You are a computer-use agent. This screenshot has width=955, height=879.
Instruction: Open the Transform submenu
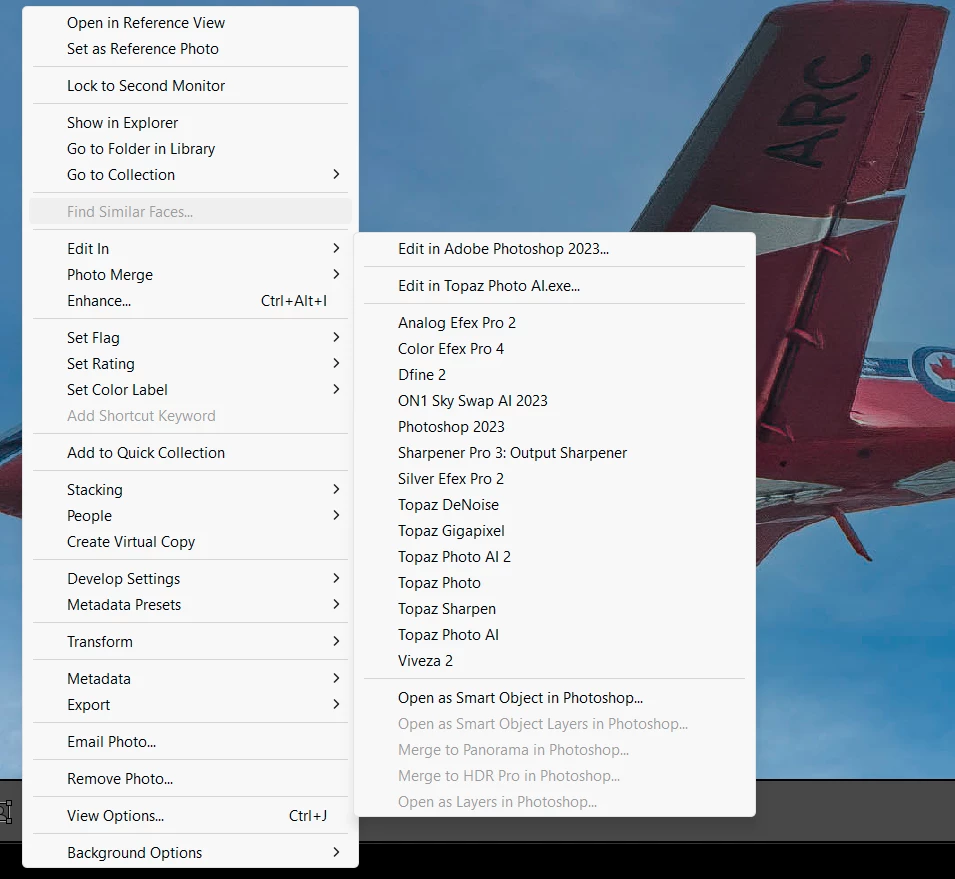(x=190, y=641)
